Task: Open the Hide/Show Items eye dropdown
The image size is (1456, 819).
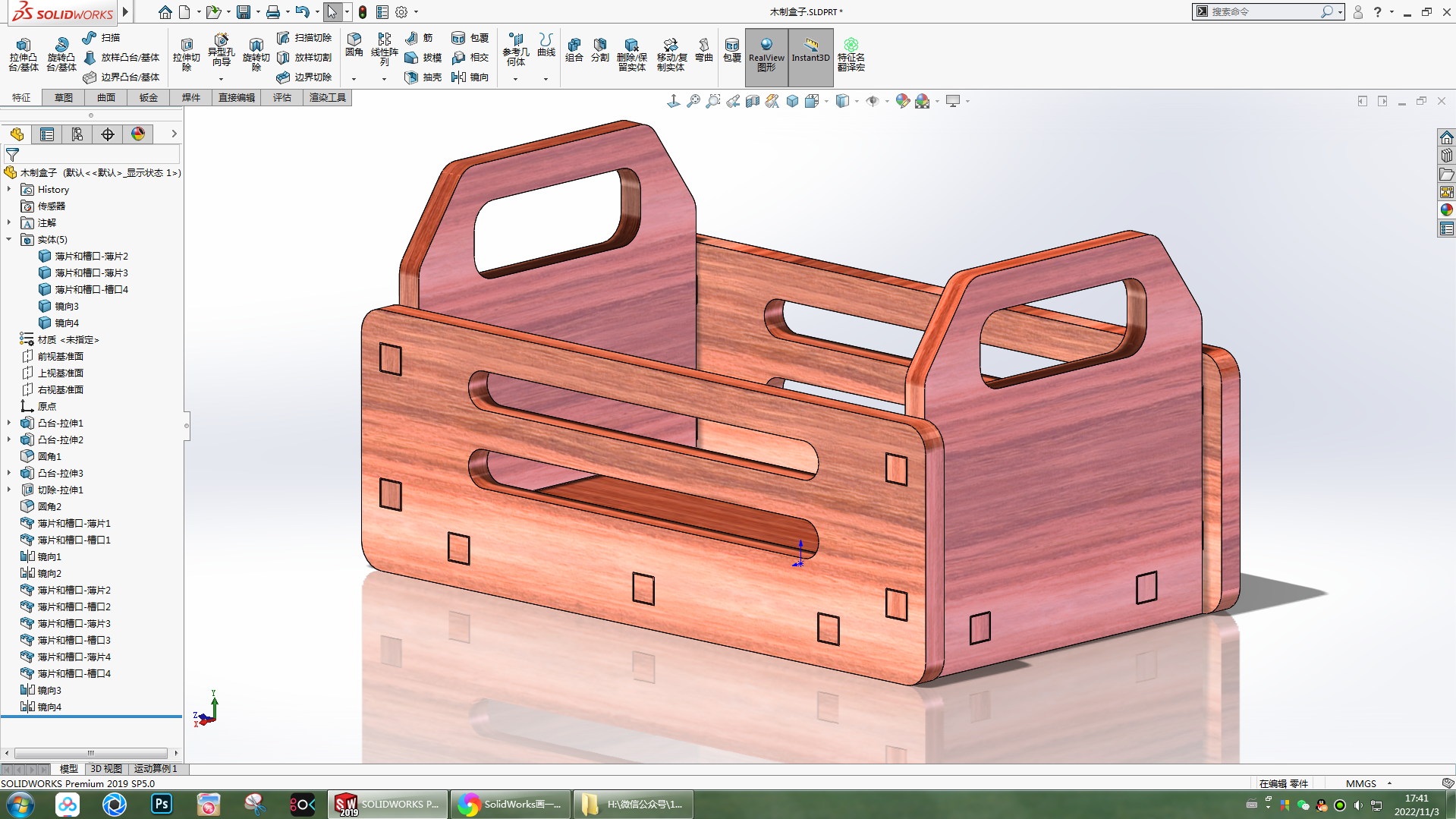Action: pyautogui.click(x=887, y=101)
